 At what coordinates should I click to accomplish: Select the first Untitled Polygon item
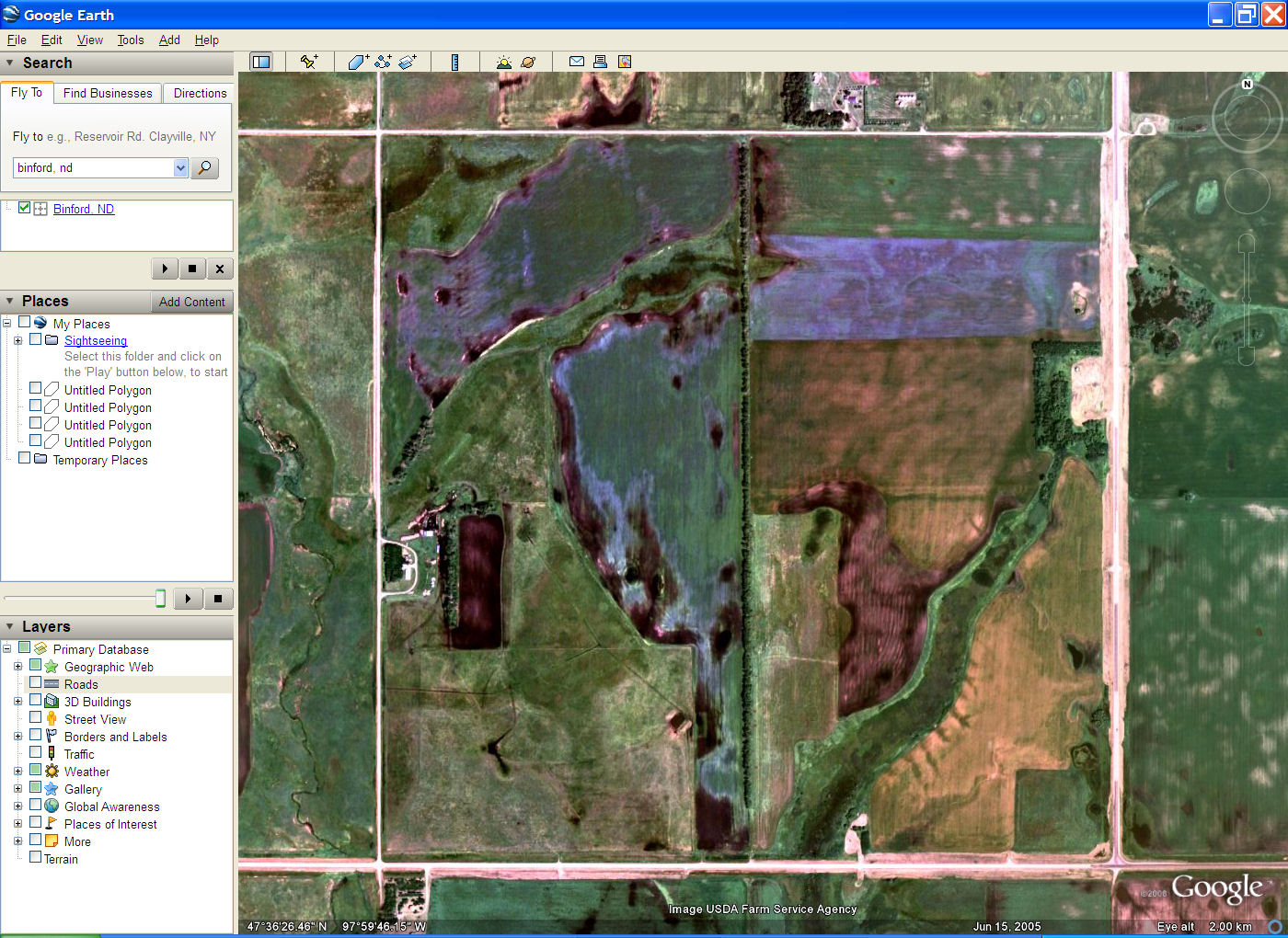coord(108,390)
